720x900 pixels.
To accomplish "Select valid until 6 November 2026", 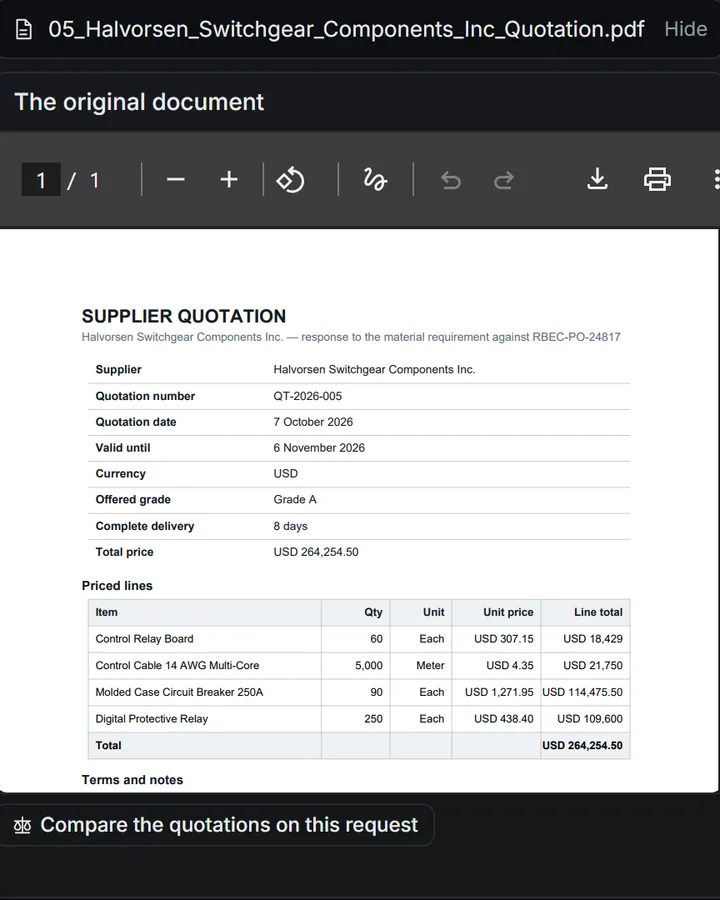I will (319, 448).
